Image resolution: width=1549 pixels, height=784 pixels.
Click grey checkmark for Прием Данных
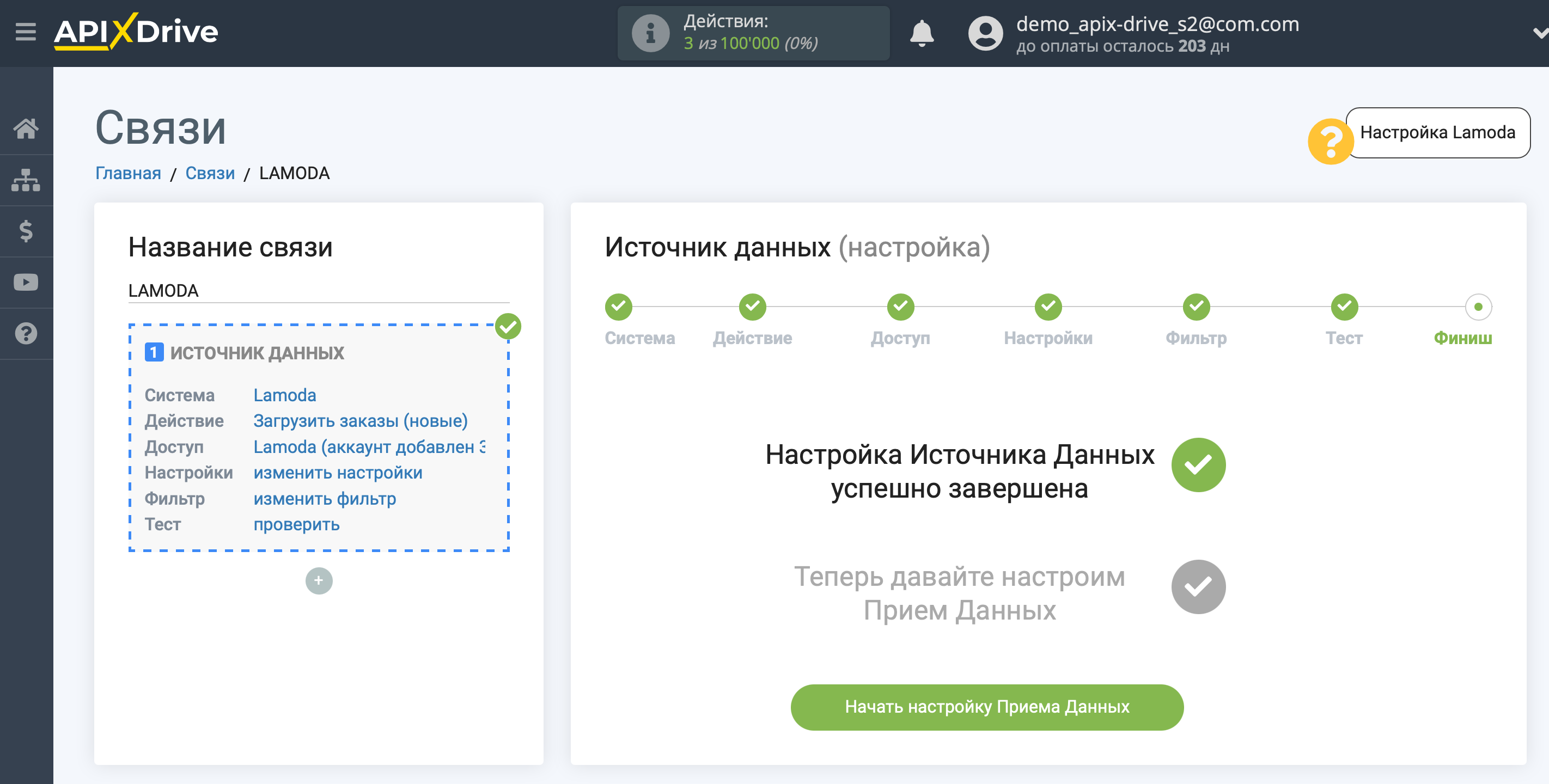point(1198,587)
